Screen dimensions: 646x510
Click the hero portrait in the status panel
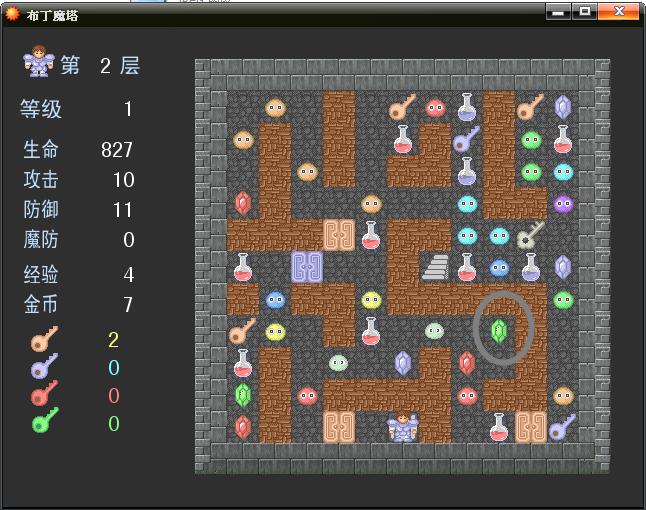[39, 61]
